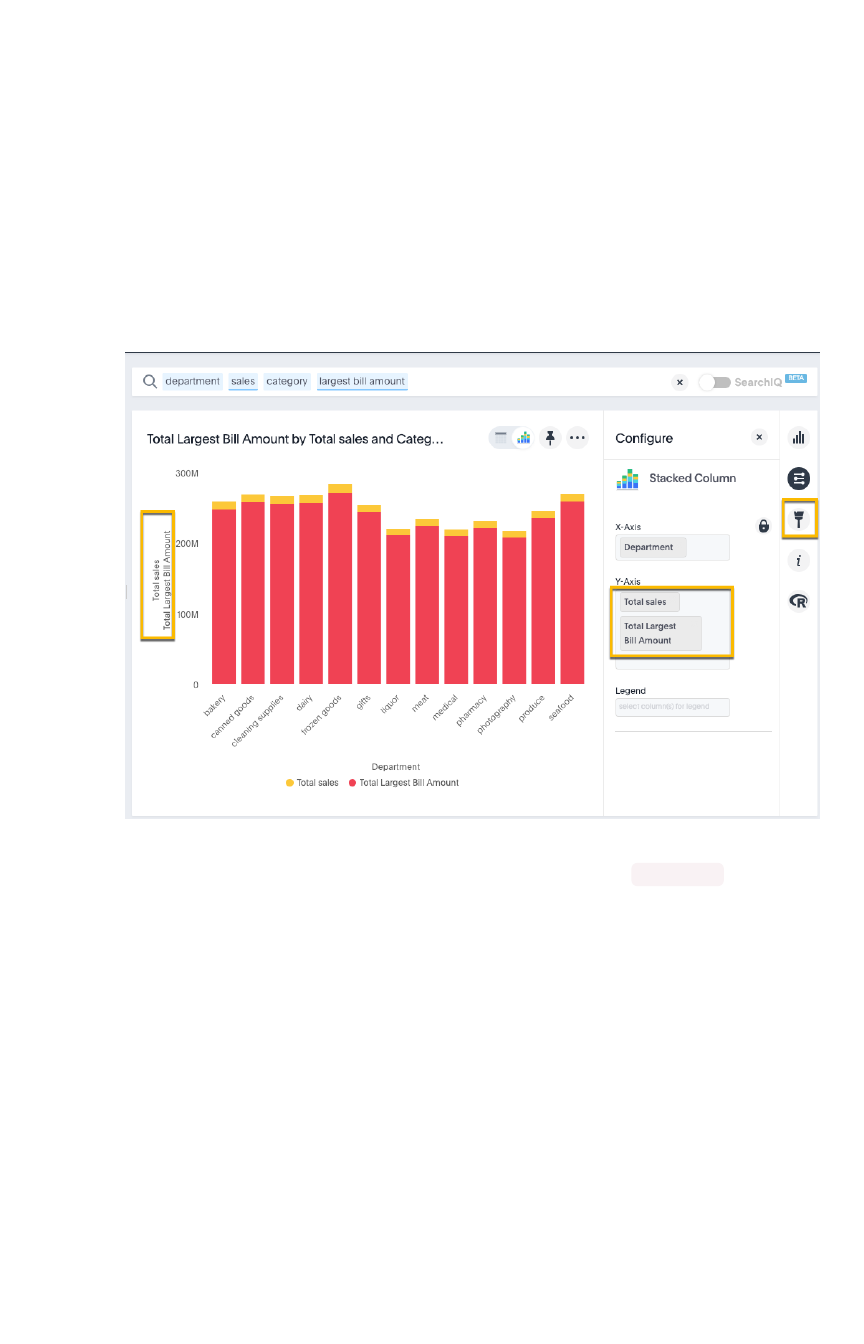Viewport: 864px width, 1344px height.
Task: Open the info icon in sidebar
Action: tap(798, 561)
